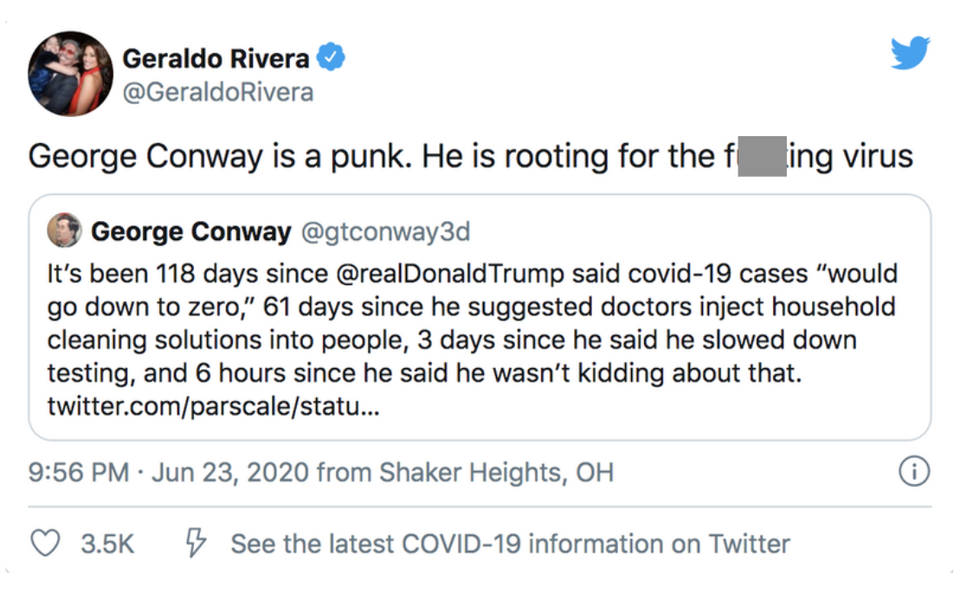
Task: Click the blue verified badge
Action: [x=331, y=58]
